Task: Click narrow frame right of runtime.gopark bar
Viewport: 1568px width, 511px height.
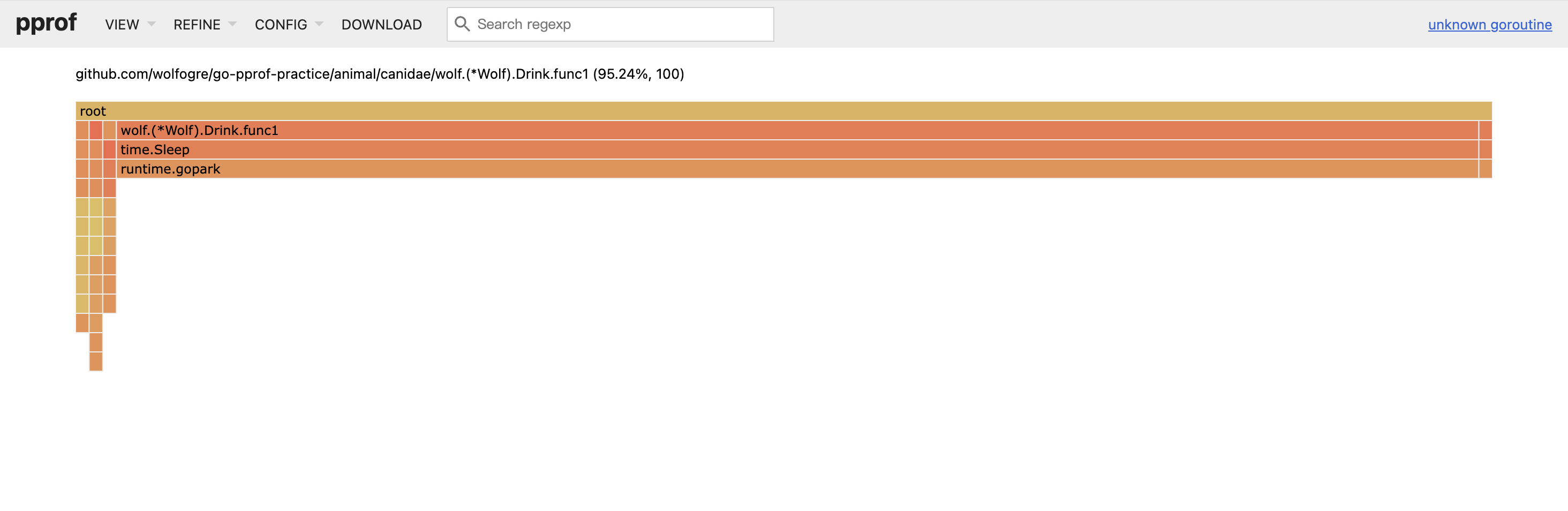Action: point(1485,169)
